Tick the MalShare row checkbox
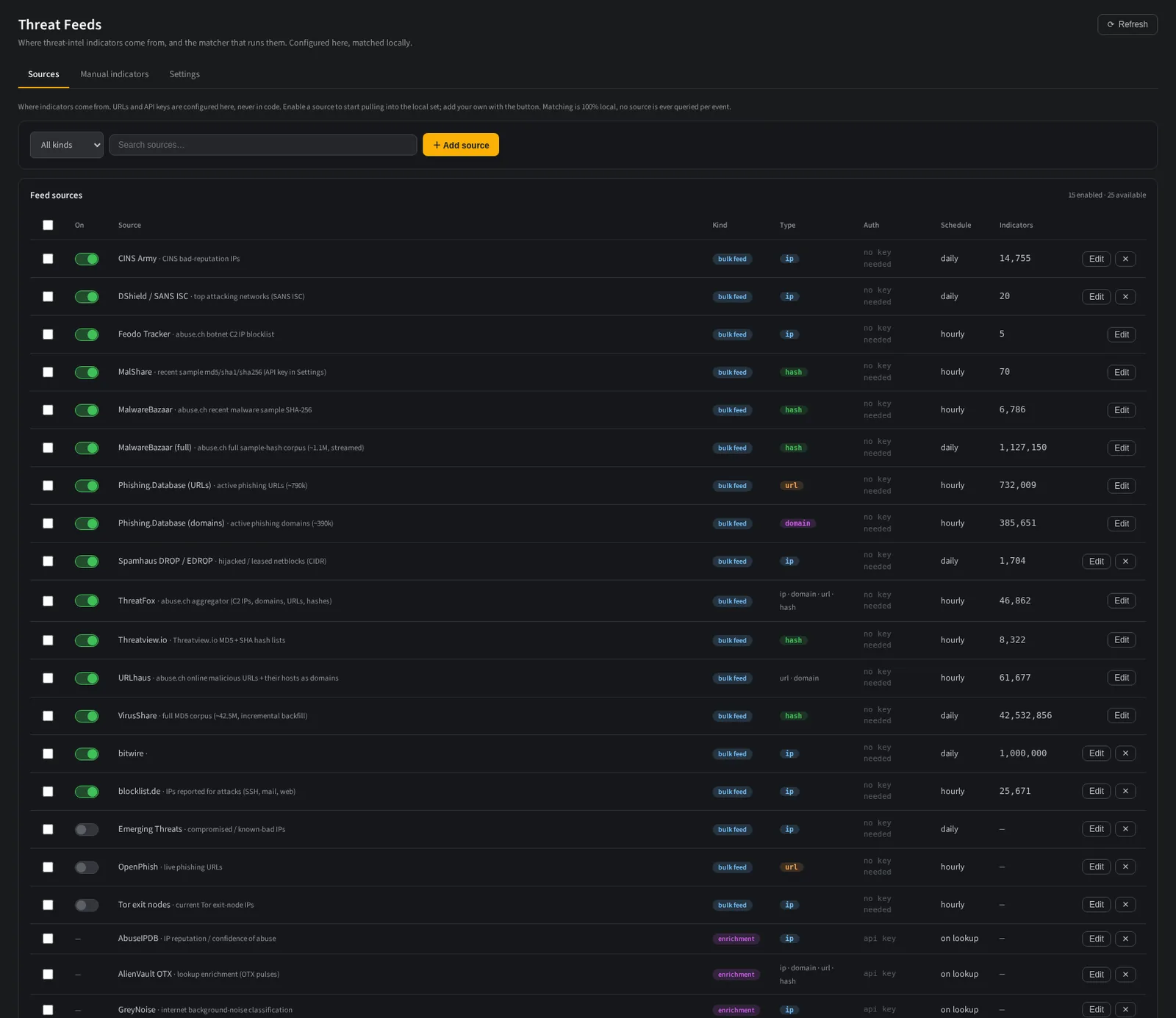This screenshot has height=1018, width=1176. 48,373
